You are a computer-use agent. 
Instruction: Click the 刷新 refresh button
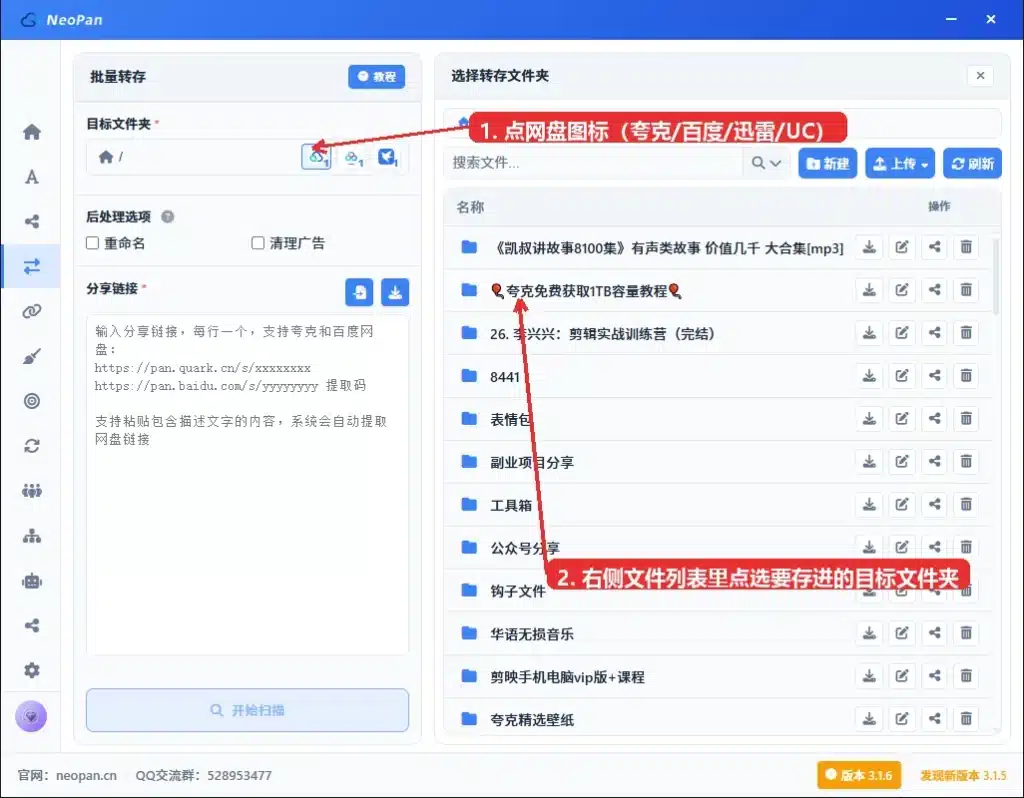point(972,163)
